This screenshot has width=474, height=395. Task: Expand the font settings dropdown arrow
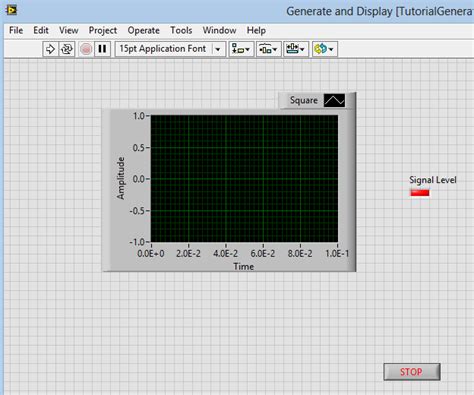point(218,49)
